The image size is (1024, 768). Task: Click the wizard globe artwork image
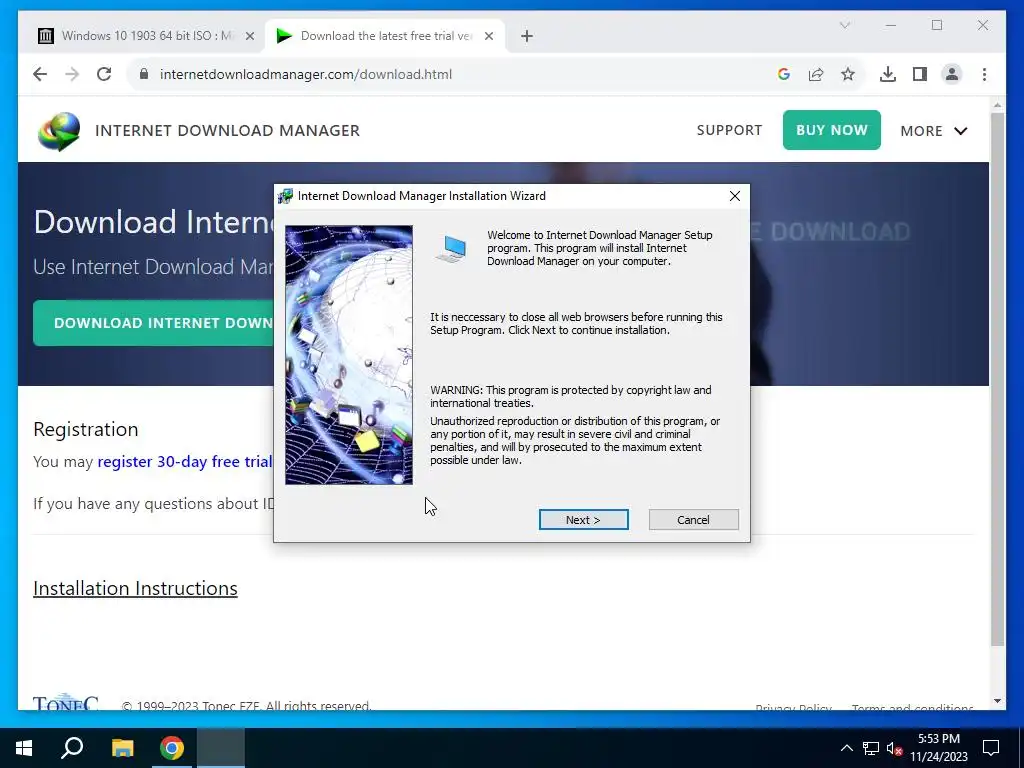[x=349, y=355]
